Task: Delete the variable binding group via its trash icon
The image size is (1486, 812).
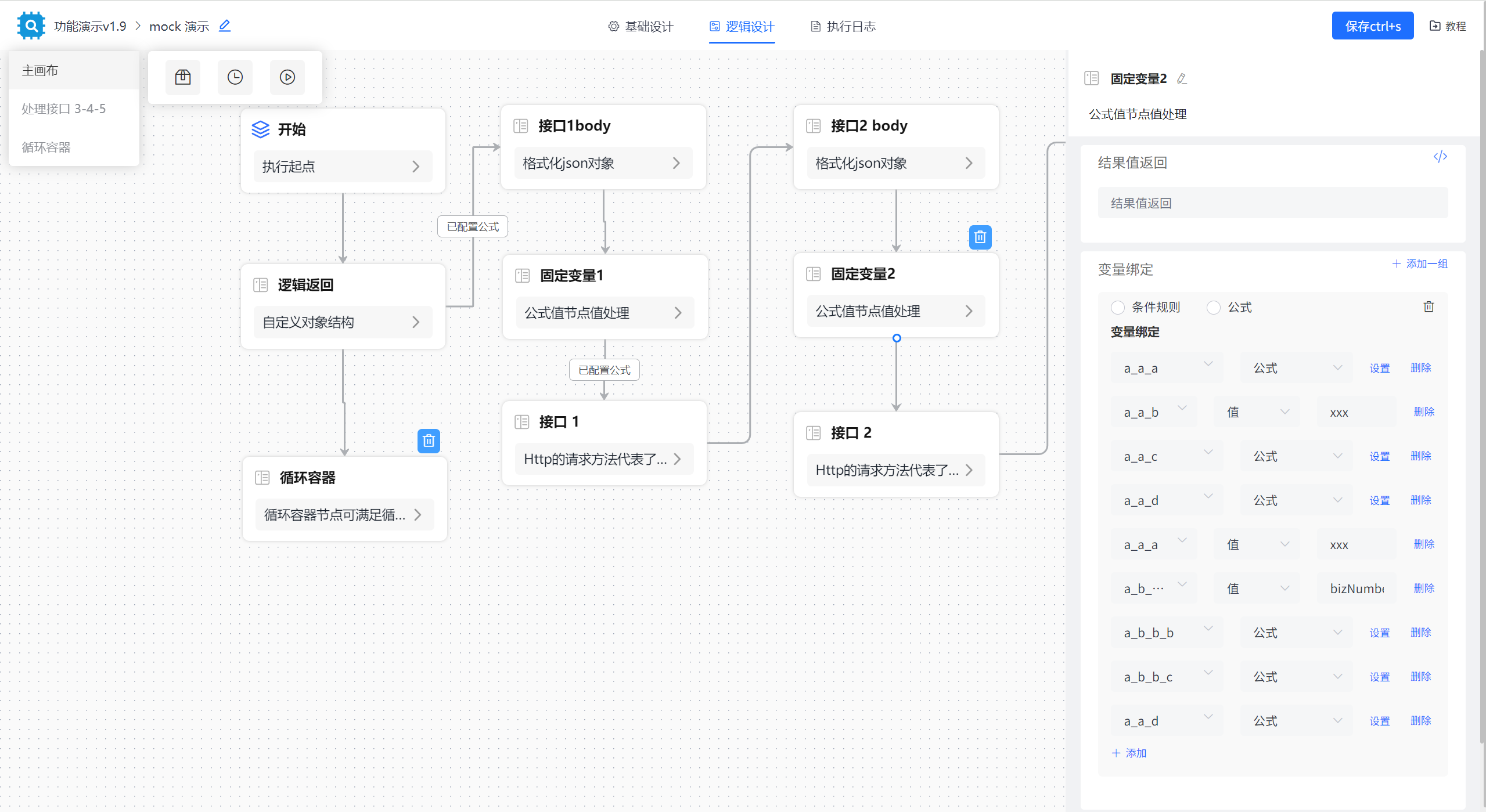Action: coord(1429,307)
